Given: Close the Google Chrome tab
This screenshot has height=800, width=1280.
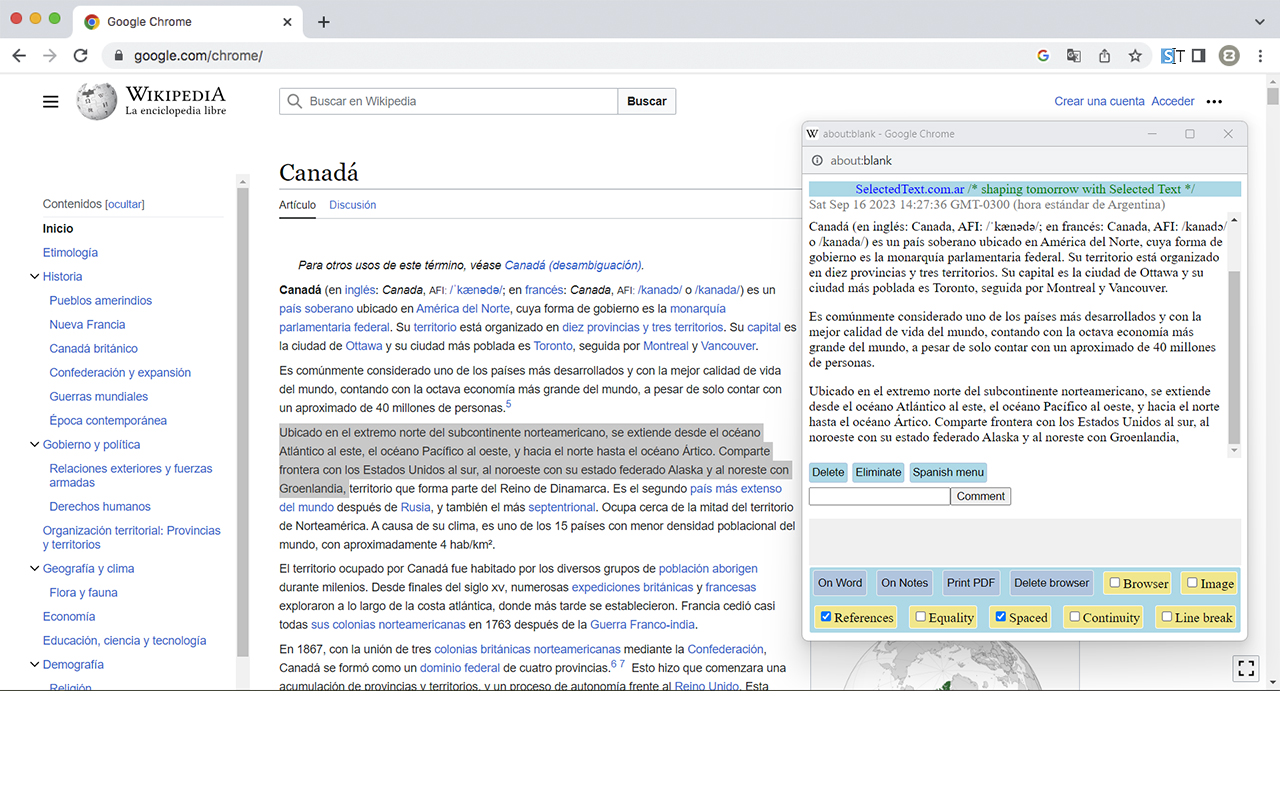Looking at the screenshot, I should click(x=287, y=22).
